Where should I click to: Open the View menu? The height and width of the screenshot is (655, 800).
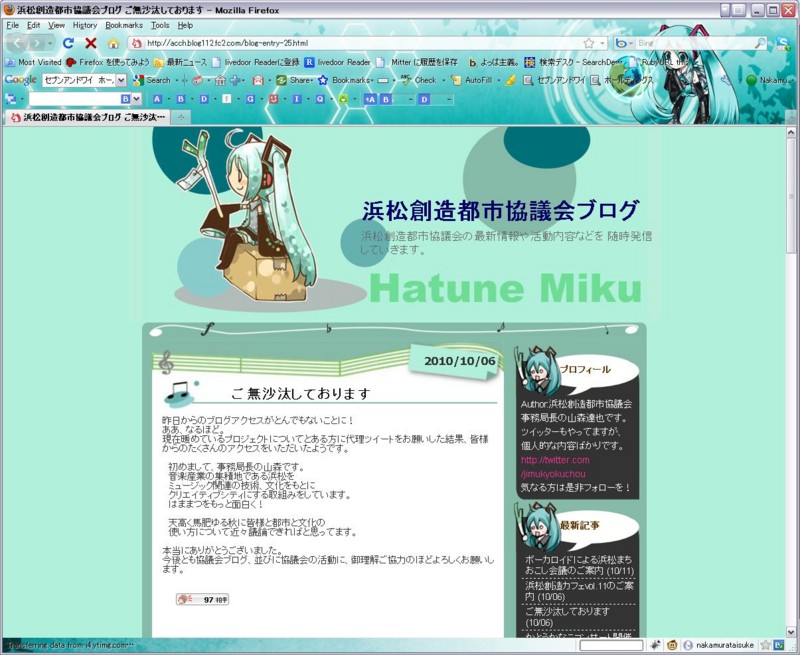coord(56,25)
